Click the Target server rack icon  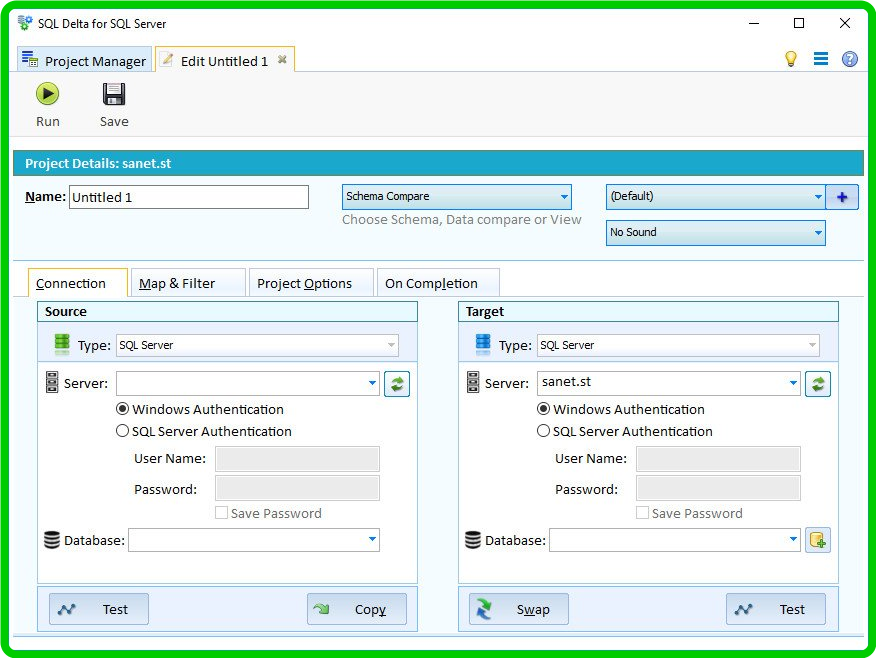tap(473, 382)
